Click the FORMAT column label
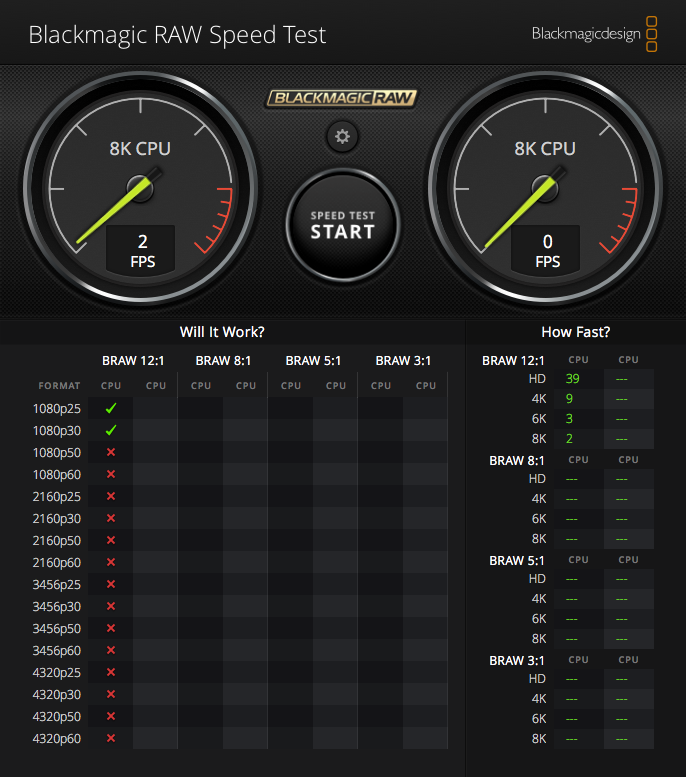The height and width of the screenshot is (777, 686). pos(59,386)
